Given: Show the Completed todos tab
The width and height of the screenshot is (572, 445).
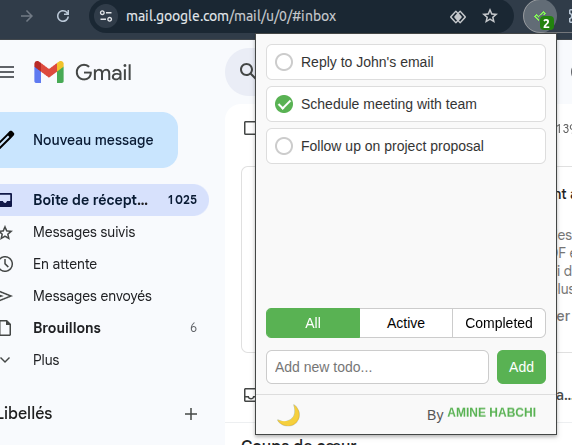Looking at the screenshot, I should coord(499,323).
